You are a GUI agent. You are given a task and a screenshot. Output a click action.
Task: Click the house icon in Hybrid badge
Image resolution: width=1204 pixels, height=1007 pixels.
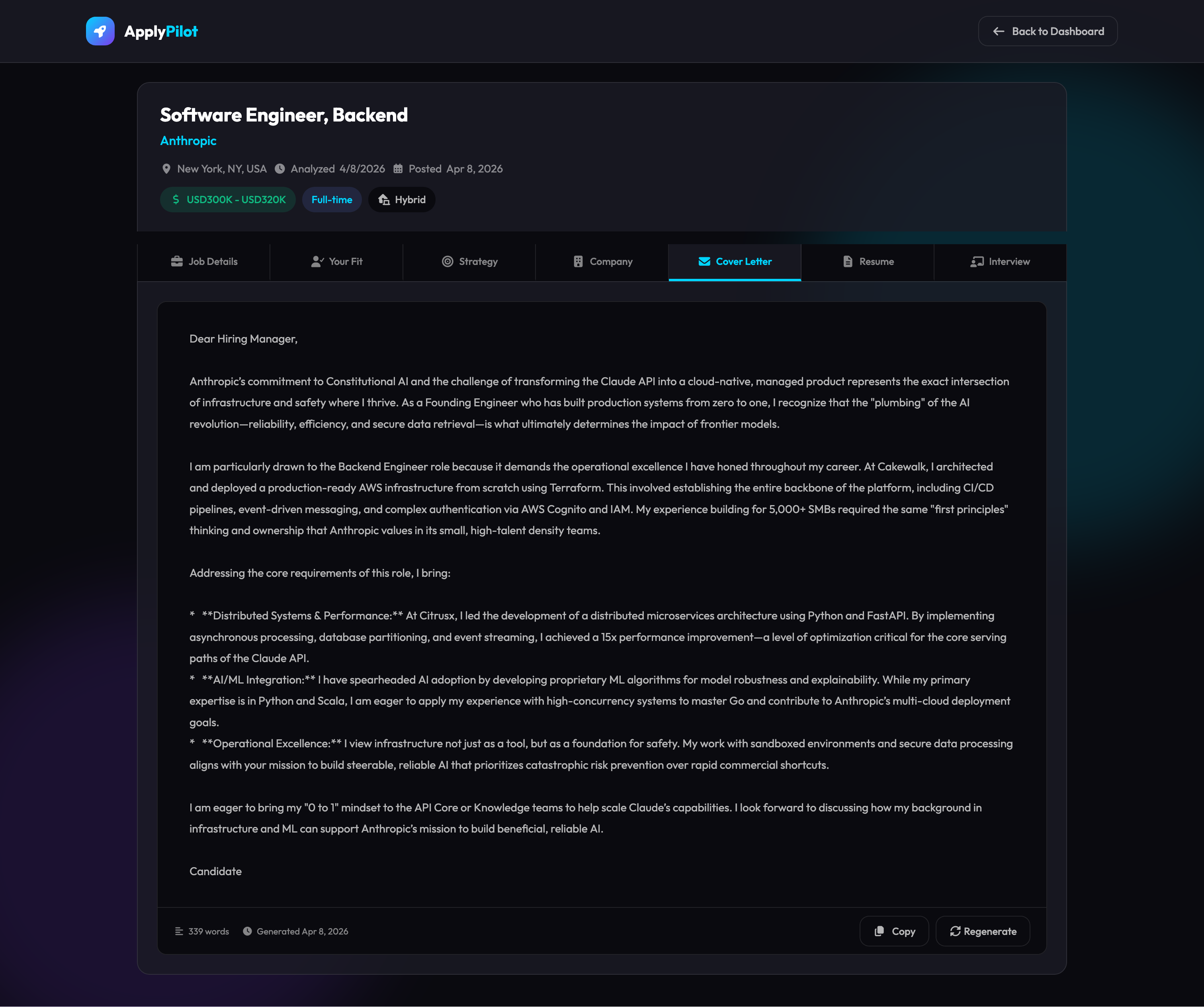point(384,200)
